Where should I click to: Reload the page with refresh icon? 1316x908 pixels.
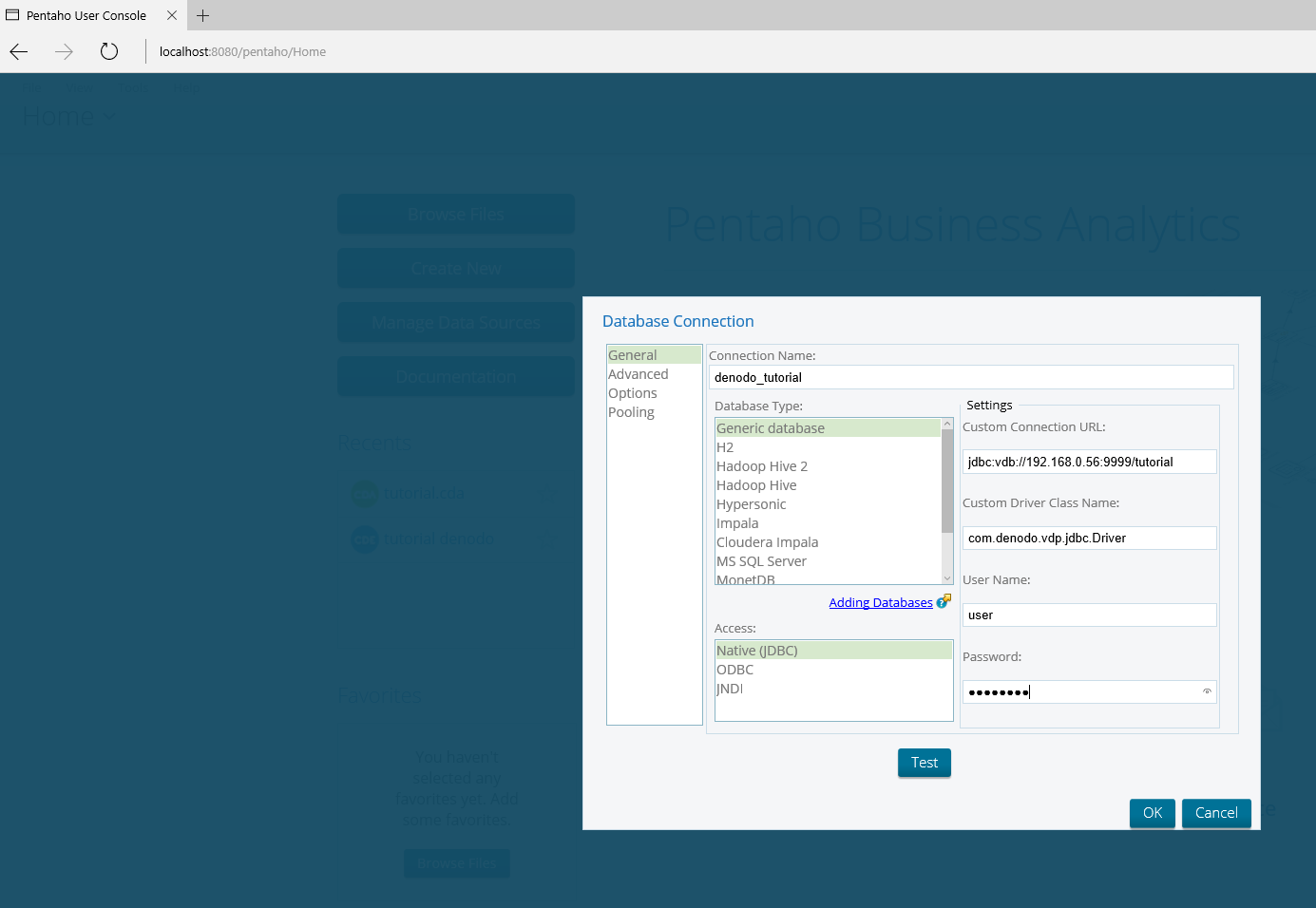point(109,51)
